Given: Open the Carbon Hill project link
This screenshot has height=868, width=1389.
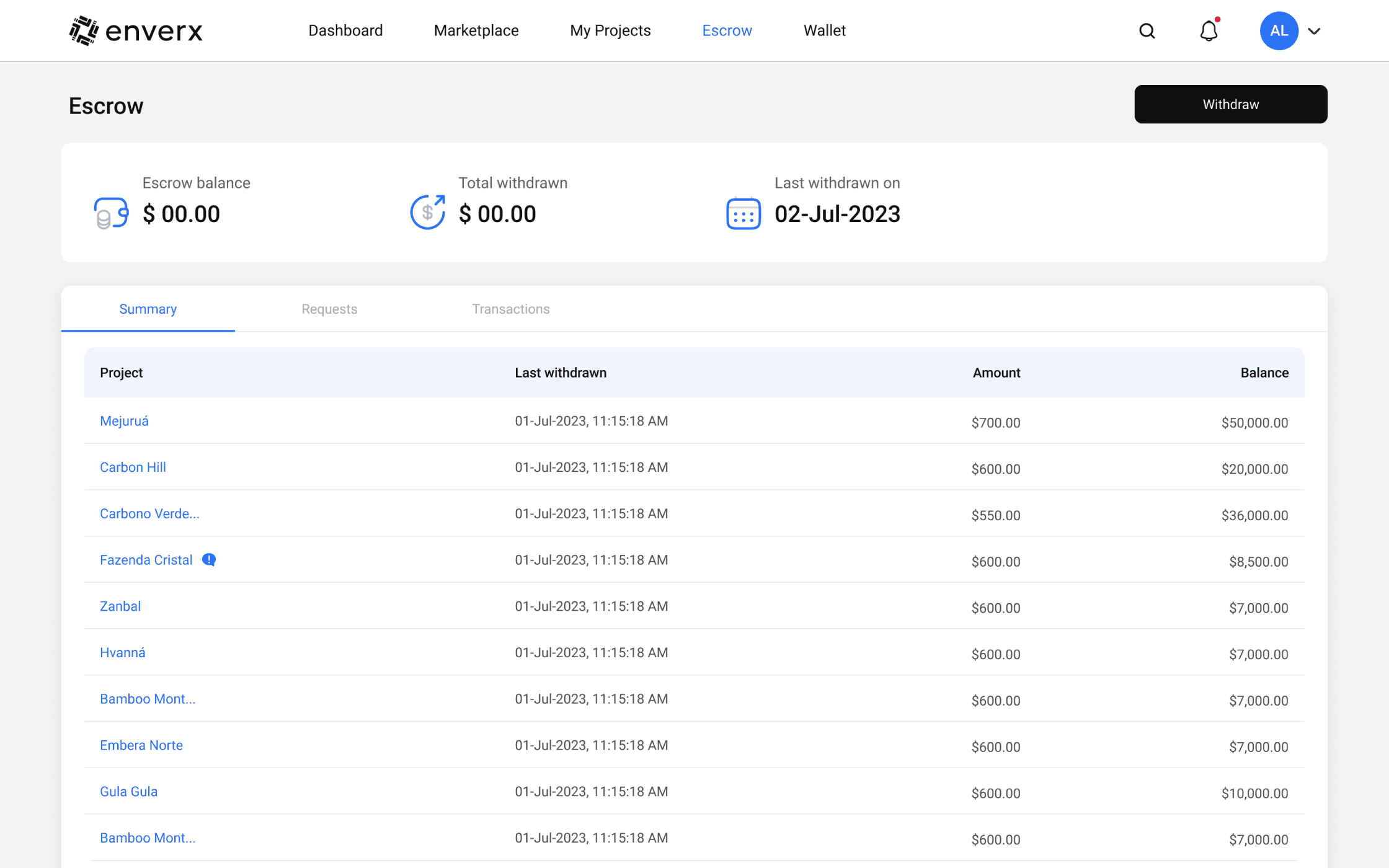Looking at the screenshot, I should [133, 467].
